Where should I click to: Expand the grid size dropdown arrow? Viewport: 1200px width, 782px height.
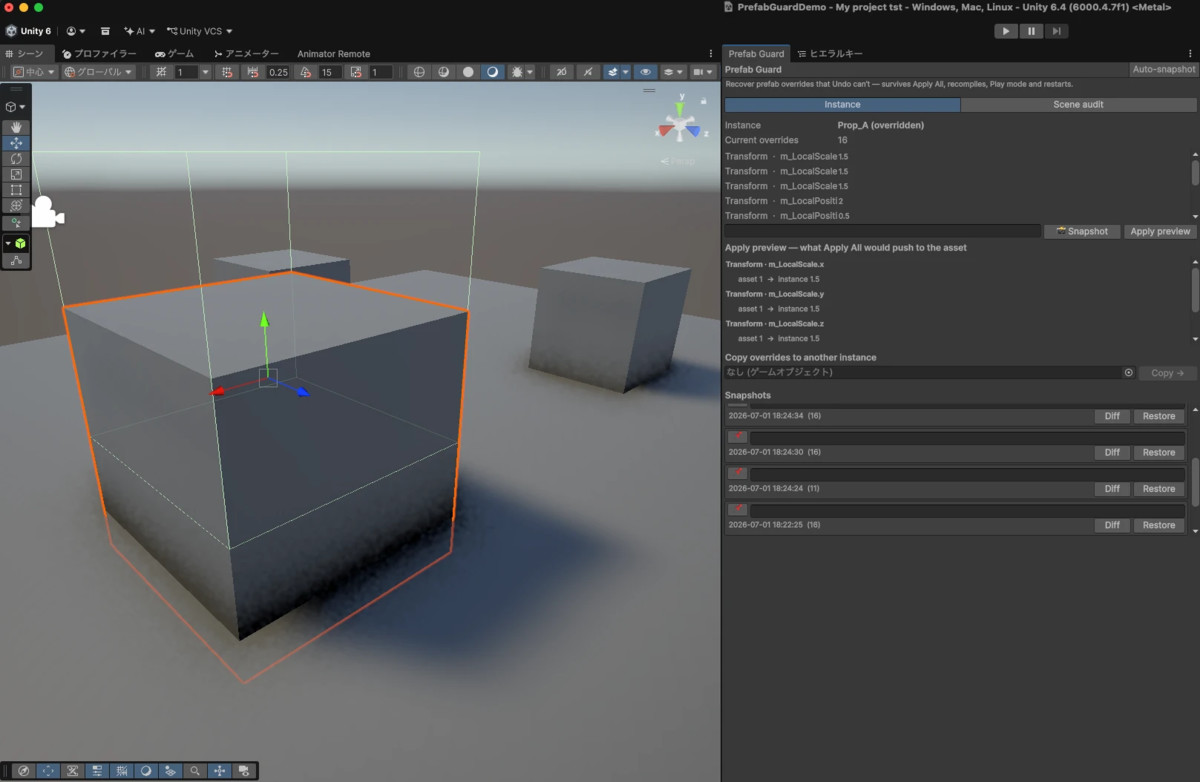tap(206, 72)
